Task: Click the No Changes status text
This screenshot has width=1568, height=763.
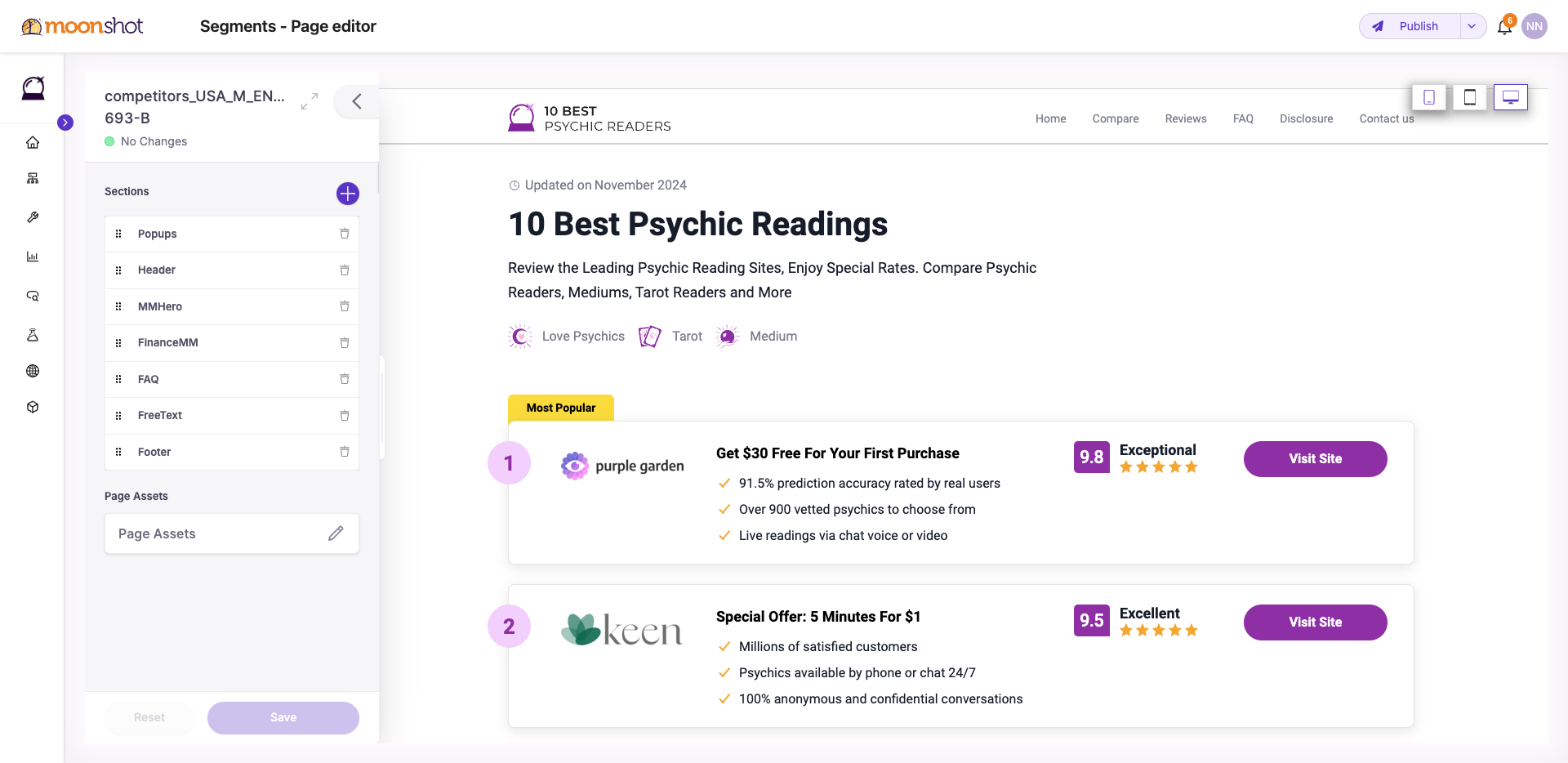Action: click(x=154, y=141)
